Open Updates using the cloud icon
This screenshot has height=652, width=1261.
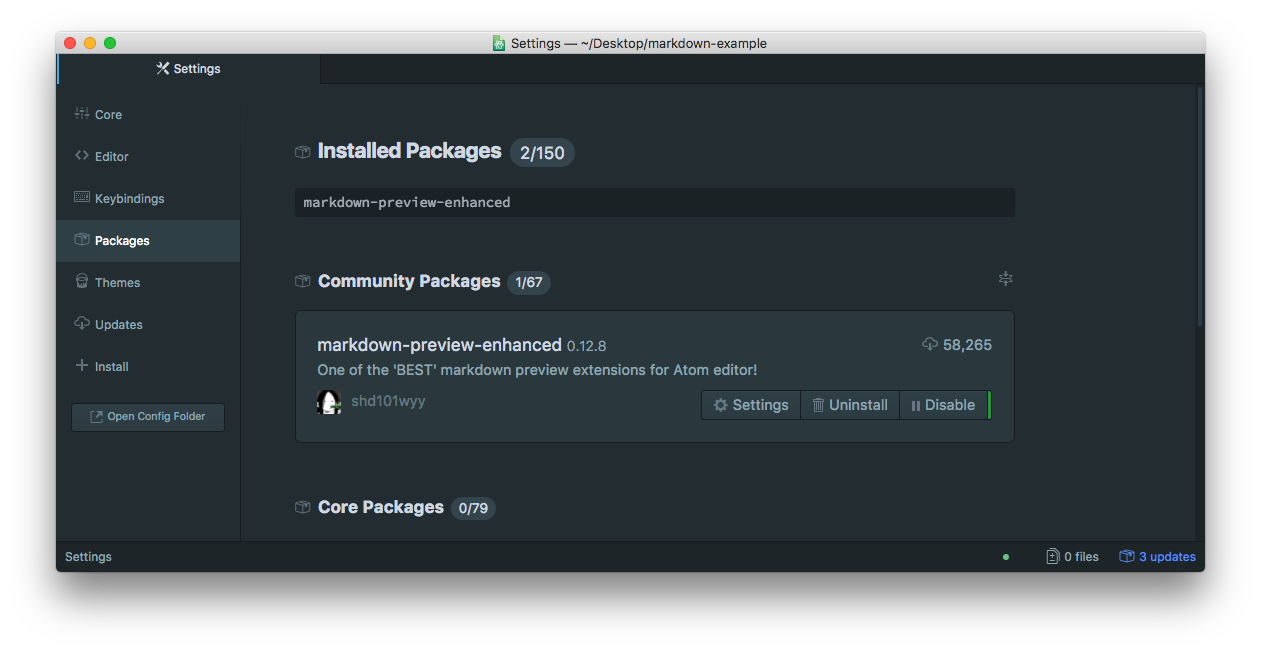[81, 324]
